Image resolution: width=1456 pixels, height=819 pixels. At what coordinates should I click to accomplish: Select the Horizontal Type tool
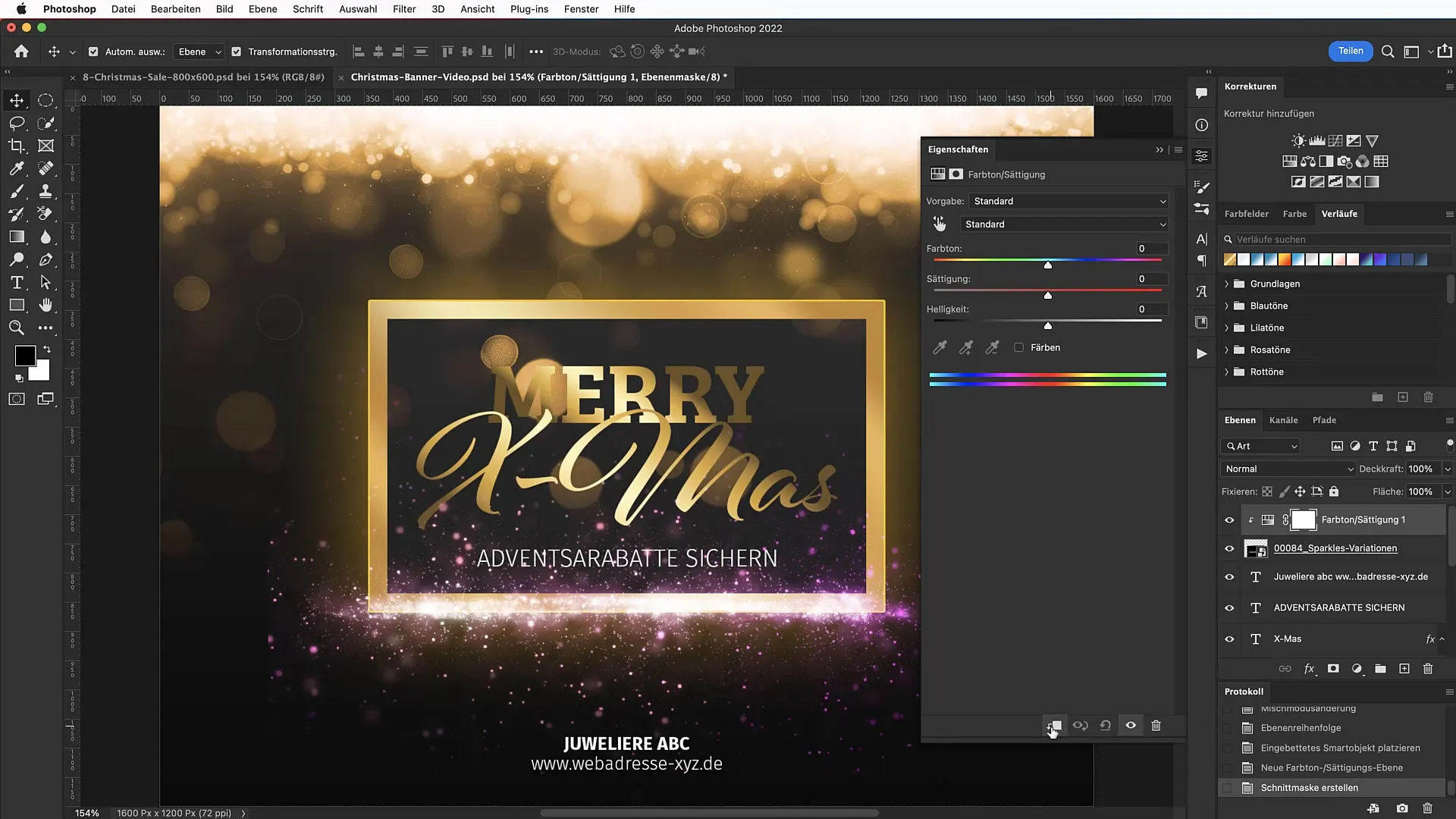pos(17,282)
